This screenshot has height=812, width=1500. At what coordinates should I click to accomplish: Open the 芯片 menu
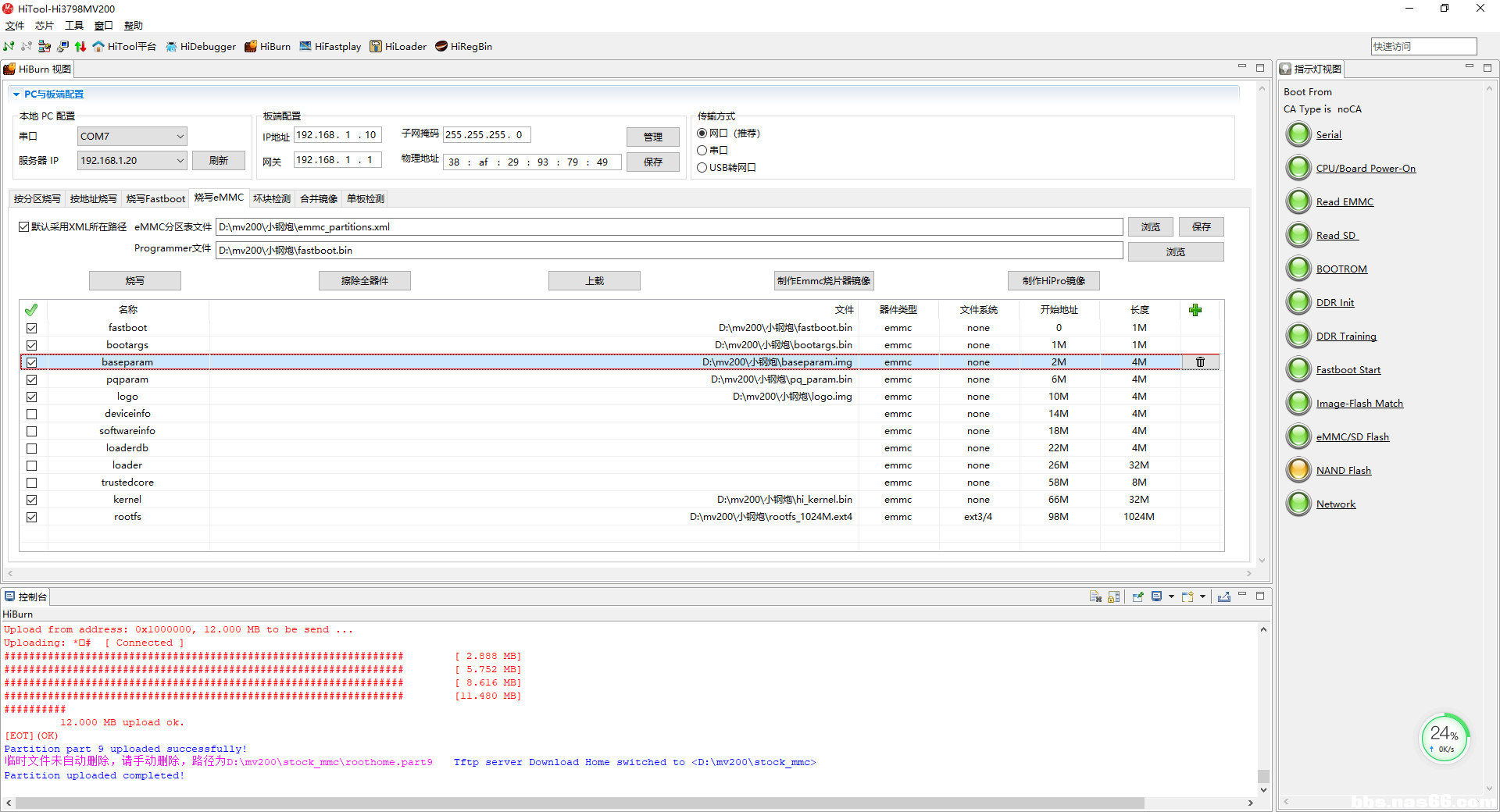(x=44, y=26)
